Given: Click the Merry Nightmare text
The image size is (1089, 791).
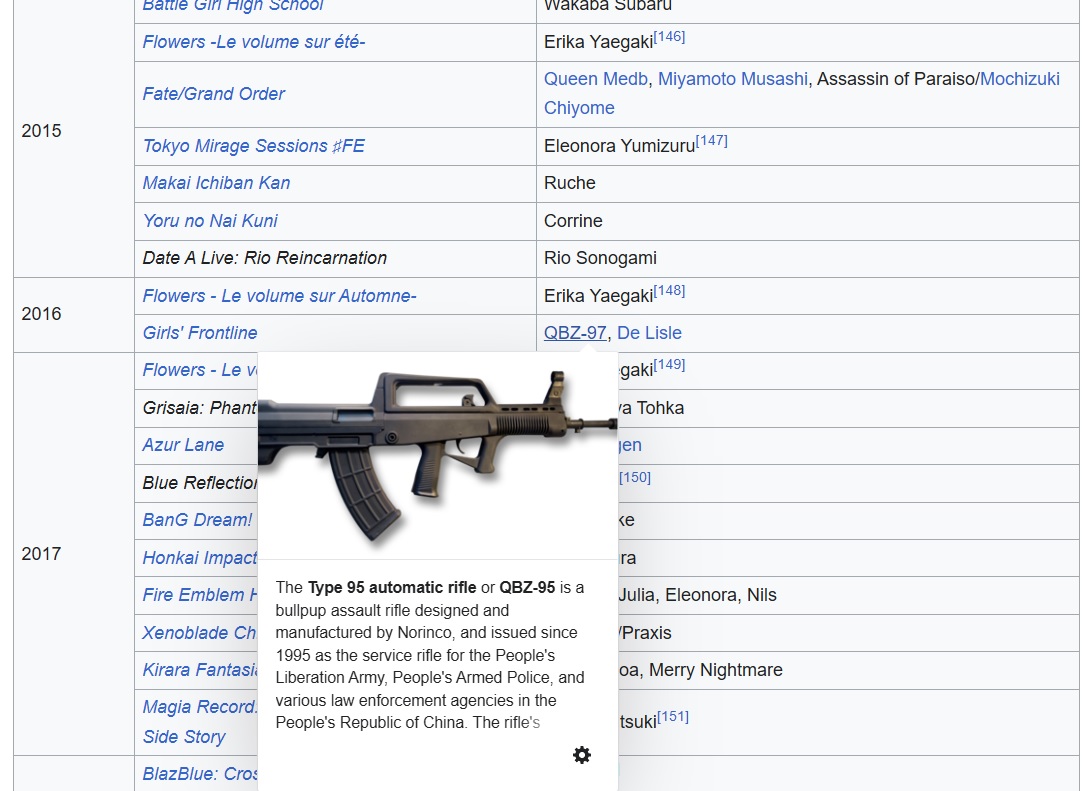Looking at the screenshot, I should pos(716,670).
